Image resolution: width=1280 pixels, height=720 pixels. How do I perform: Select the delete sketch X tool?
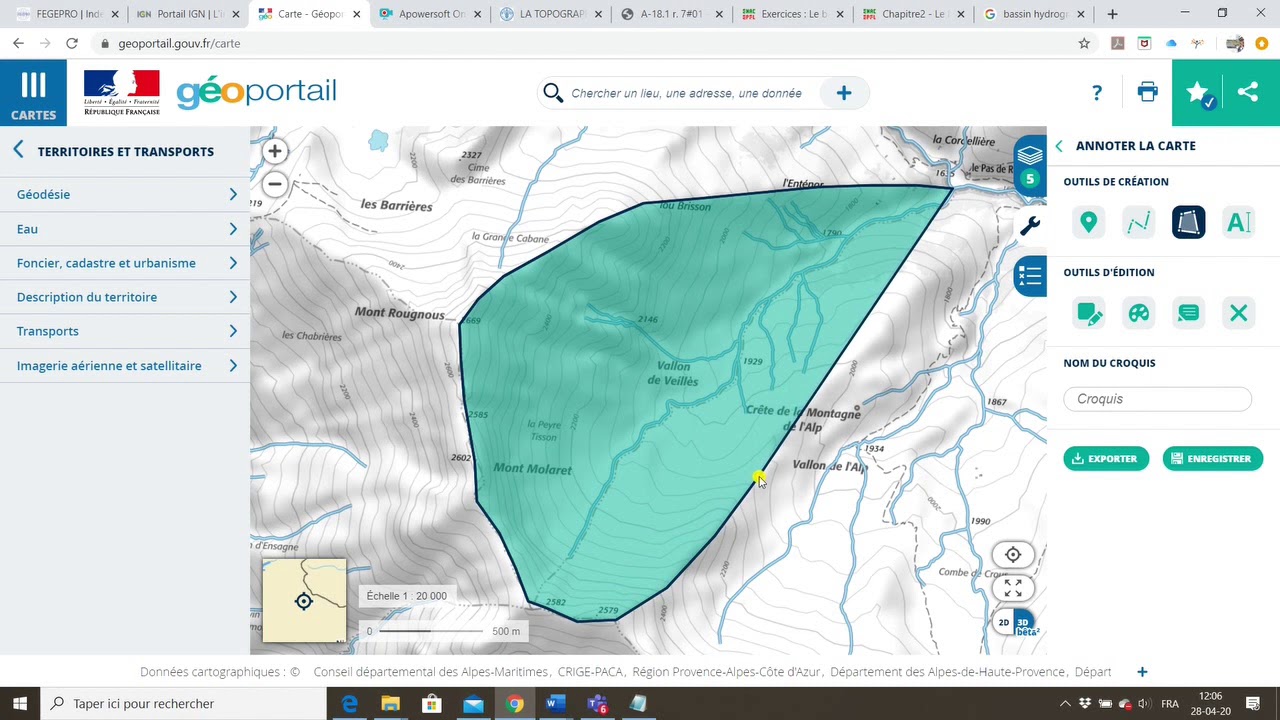pyautogui.click(x=1239, y=313)
